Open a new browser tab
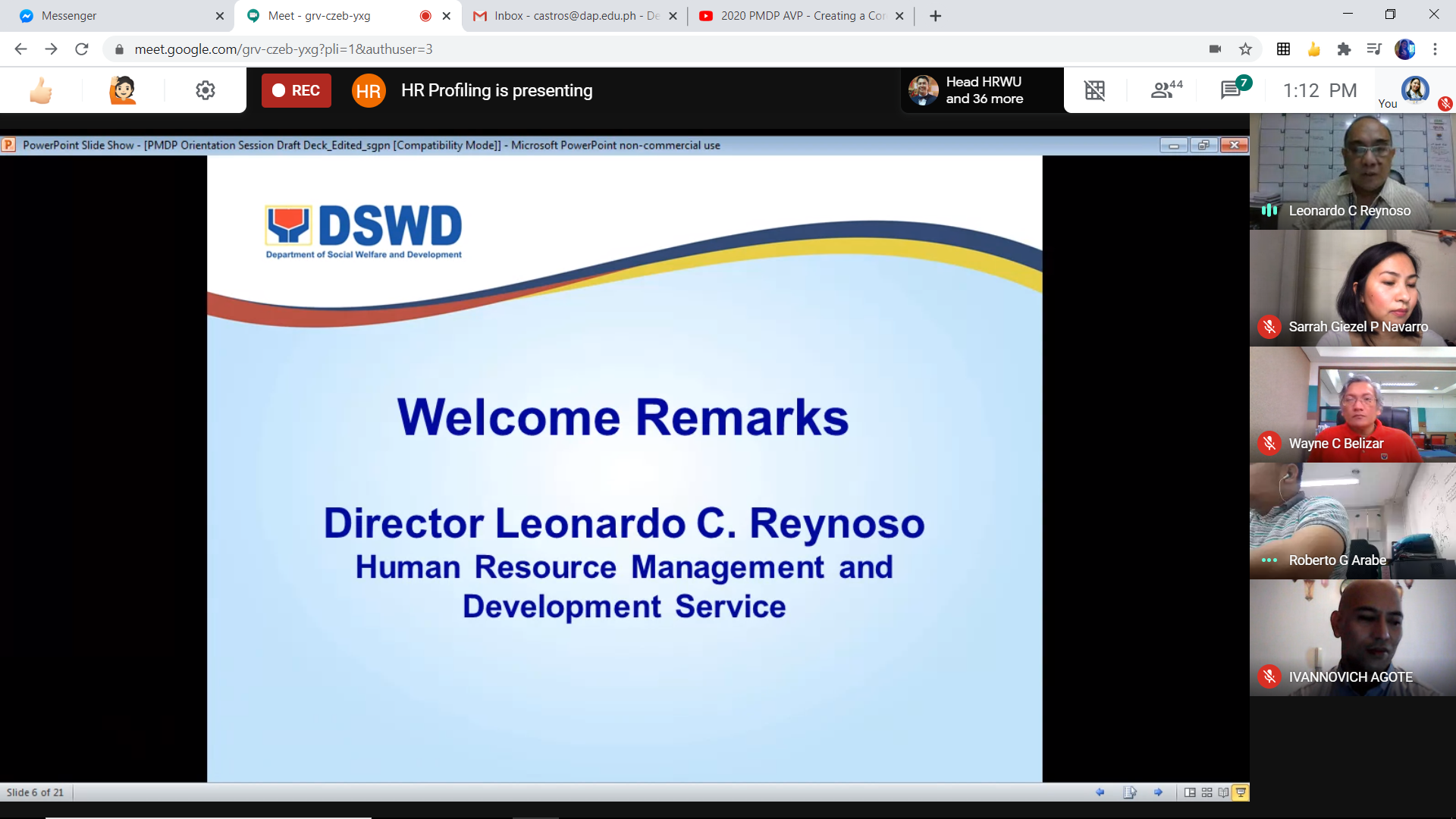1456x819 pixels. [936, 16]
